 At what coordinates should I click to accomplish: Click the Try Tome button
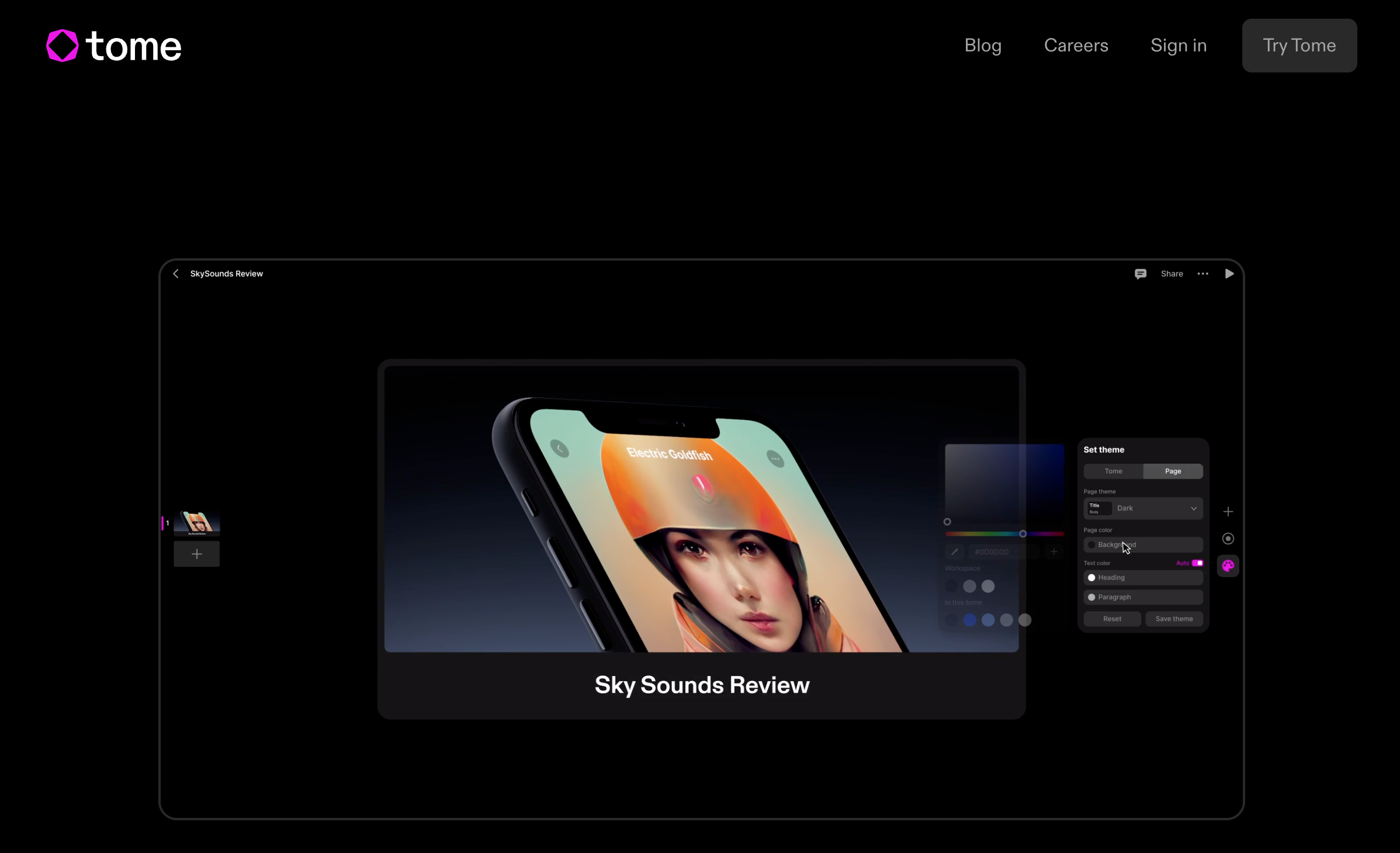(1299, 46)
